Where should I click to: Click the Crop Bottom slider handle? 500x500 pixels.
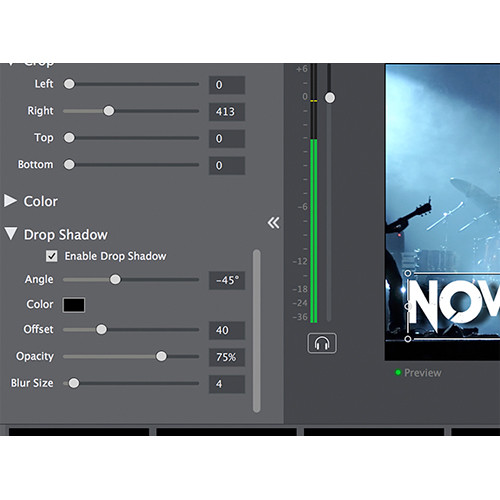tap(69, 165)
